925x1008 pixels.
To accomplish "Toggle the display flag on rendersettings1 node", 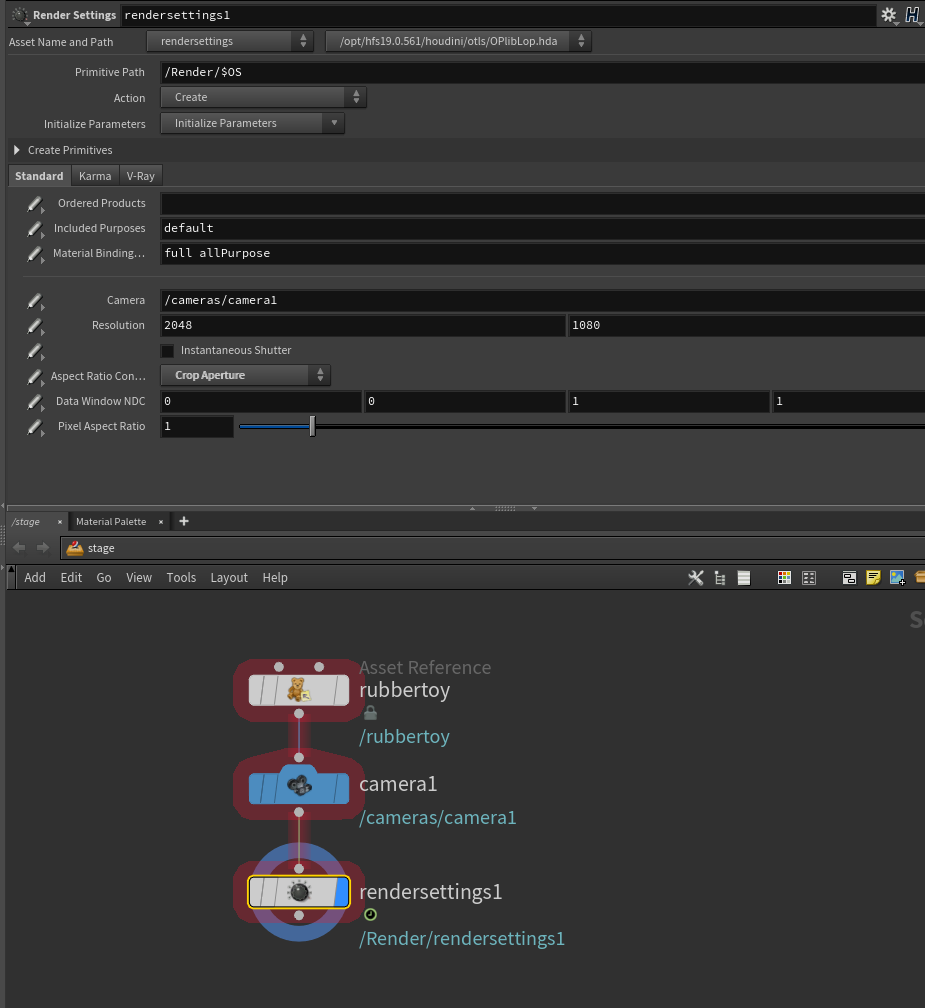I will click(x=341, y=892).
